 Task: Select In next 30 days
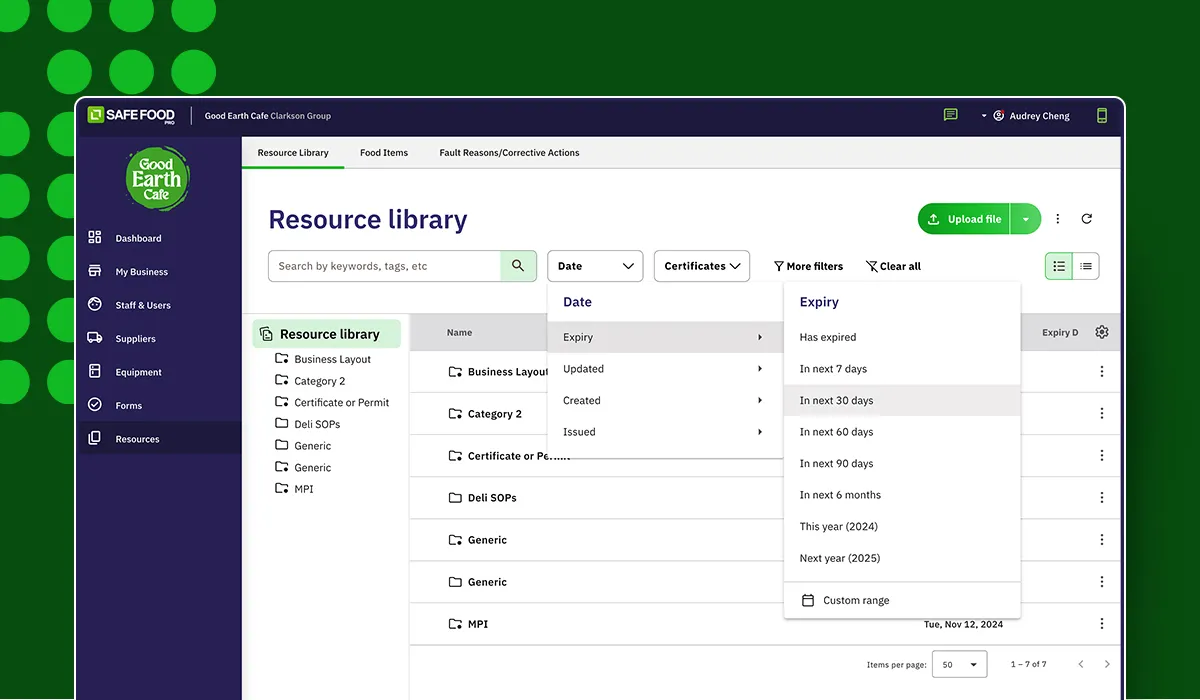click(x=902, y=400)
